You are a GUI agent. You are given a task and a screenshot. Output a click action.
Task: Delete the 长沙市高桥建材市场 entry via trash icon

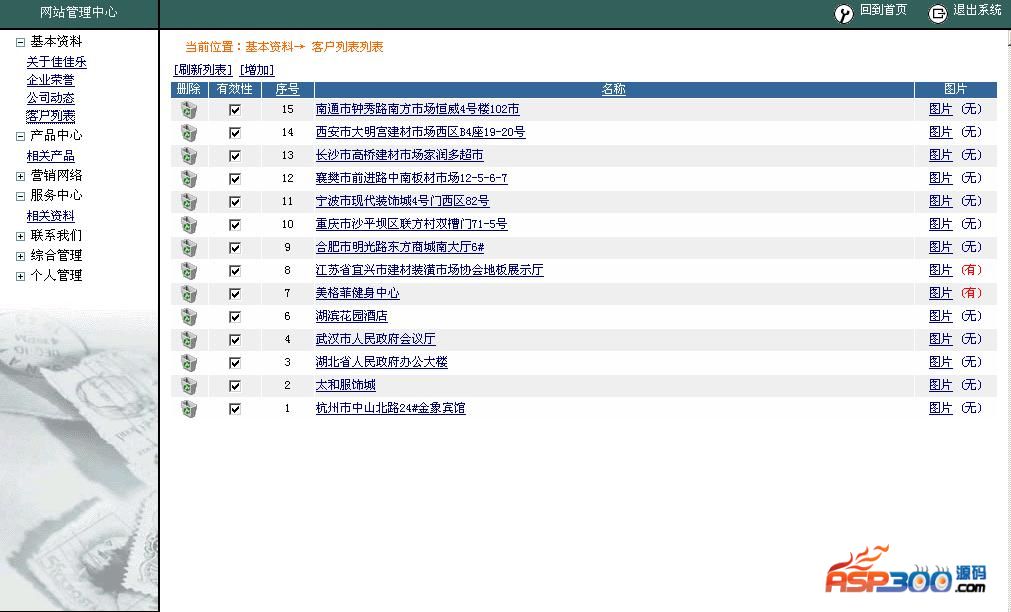(188, 155)
